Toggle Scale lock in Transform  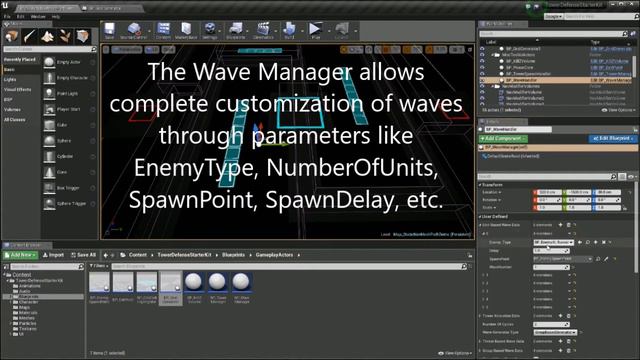(x=625, y=208)
